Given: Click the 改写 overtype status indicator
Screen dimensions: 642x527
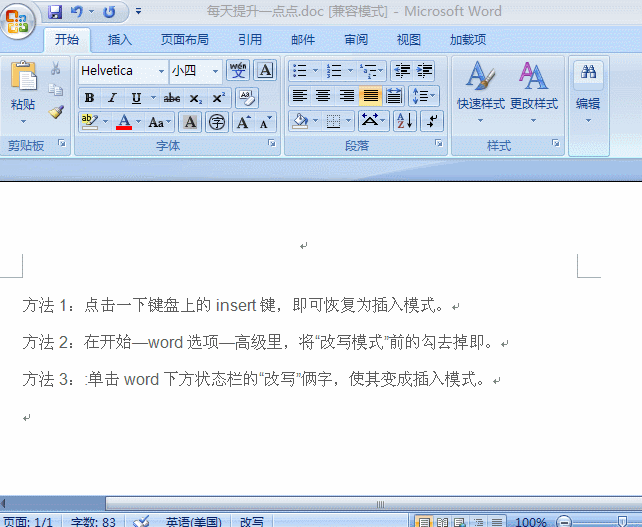Looking at the screenshot, I should [x=252, y=522].
